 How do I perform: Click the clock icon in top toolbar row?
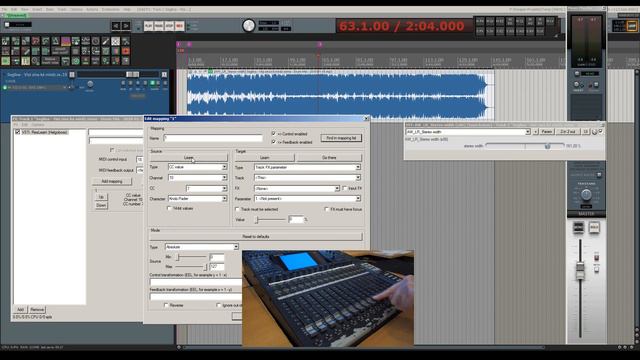click(96, 41)
